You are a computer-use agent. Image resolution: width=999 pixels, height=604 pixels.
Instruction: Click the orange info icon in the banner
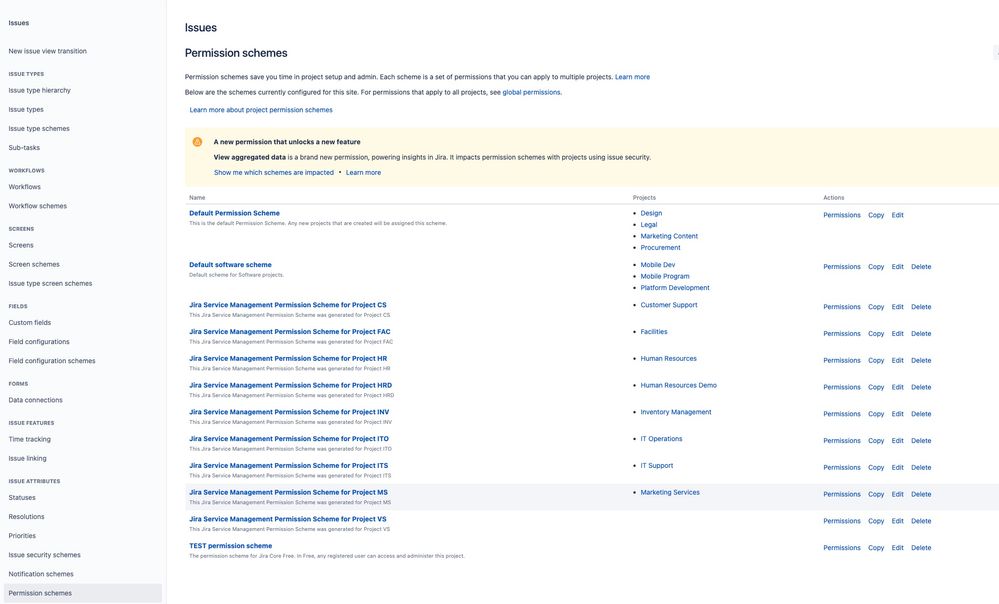click(x=198, y=141)
